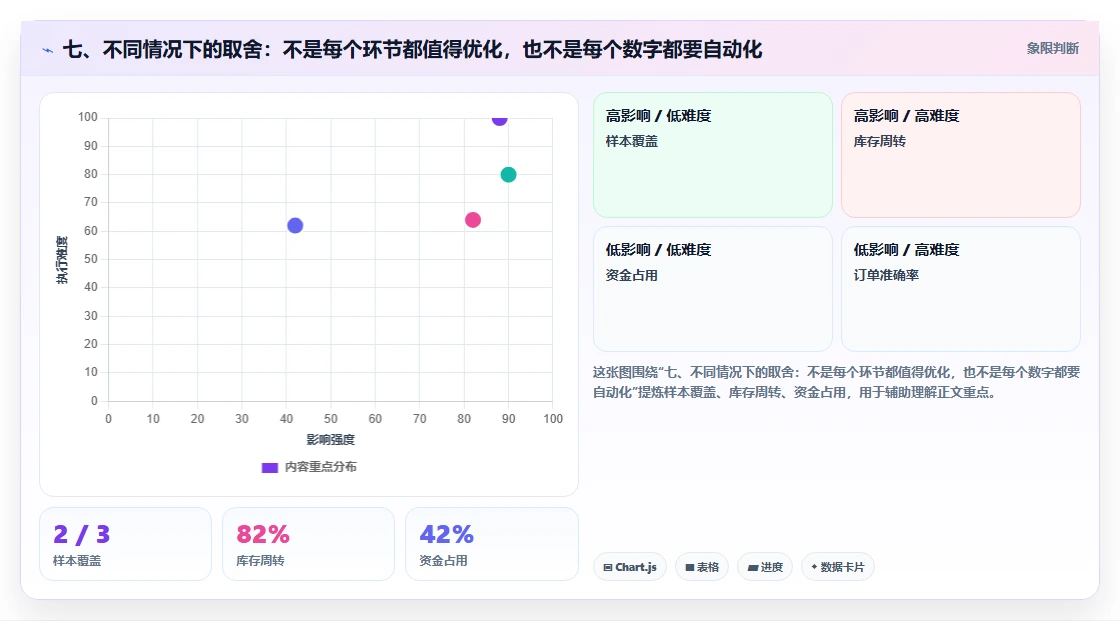The image size is (1120, 621).
Task: Click the 42% 资金占用 stat card
Action: (x=491, y=544)
